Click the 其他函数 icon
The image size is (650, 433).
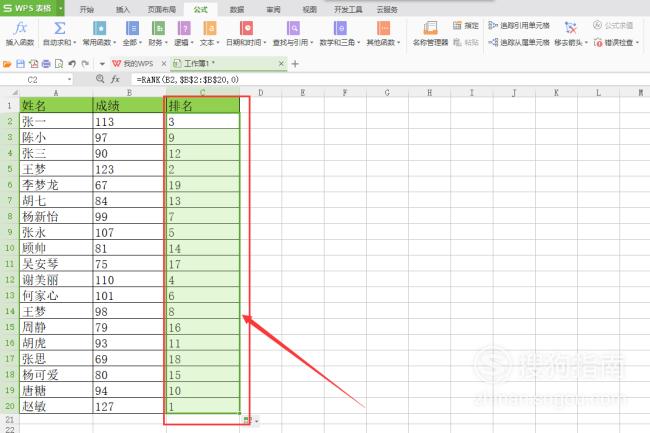coord(383,28)
